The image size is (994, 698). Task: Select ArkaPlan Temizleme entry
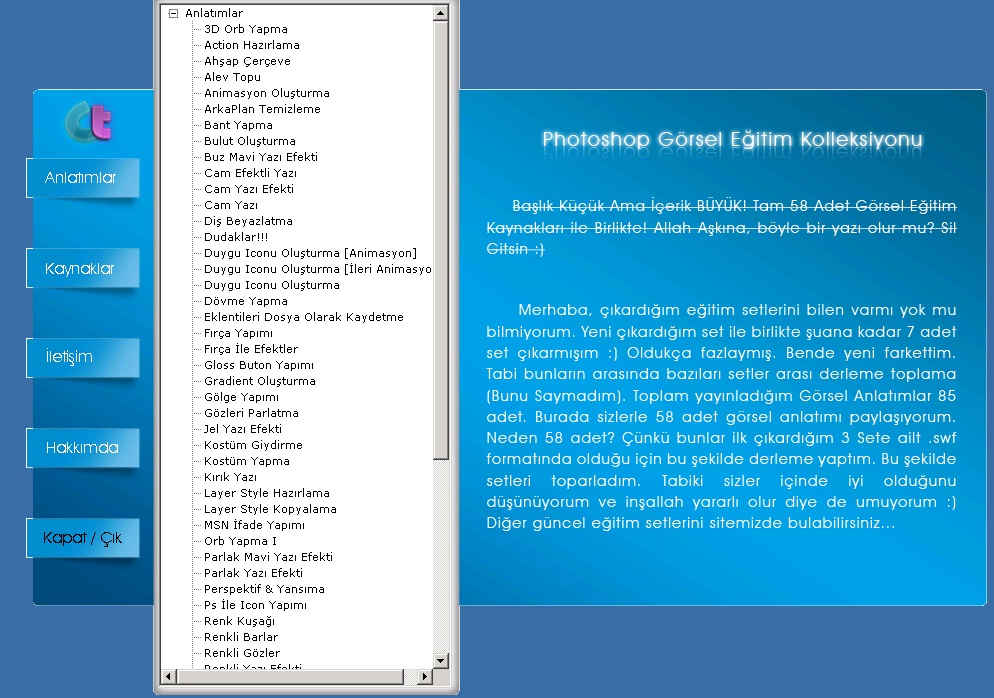coord(262,109)
